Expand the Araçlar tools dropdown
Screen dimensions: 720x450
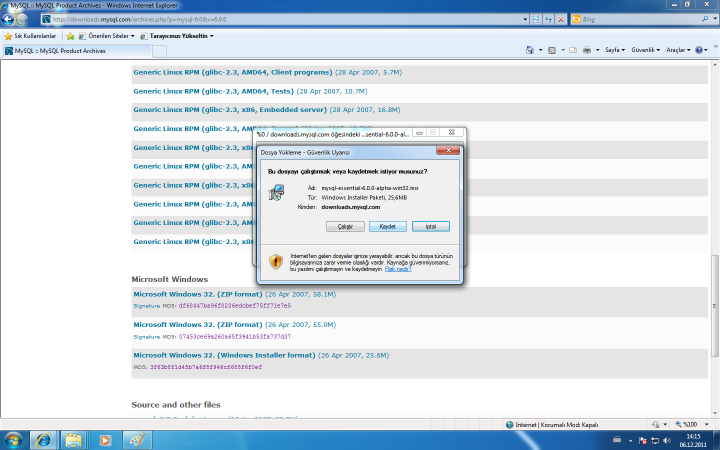point(679,50)
